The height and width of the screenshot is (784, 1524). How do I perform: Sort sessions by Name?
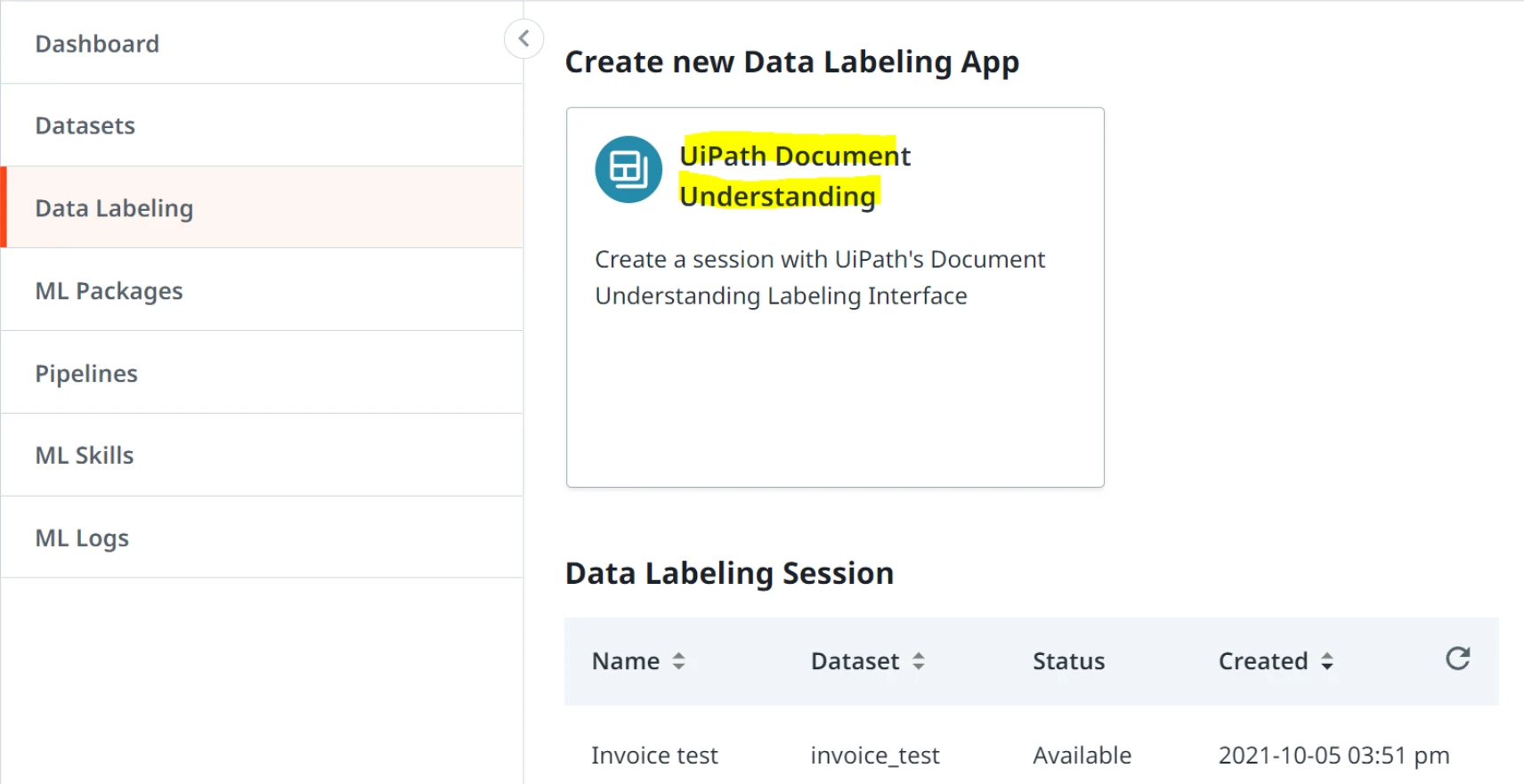[x=678, y=661]
